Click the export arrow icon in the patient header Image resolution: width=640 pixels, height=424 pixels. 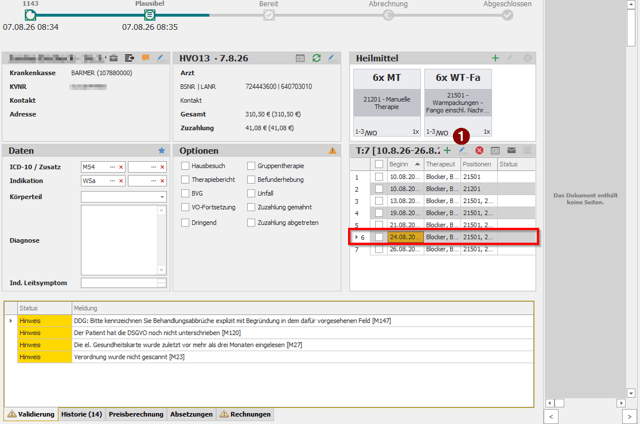tap(129, 58)
